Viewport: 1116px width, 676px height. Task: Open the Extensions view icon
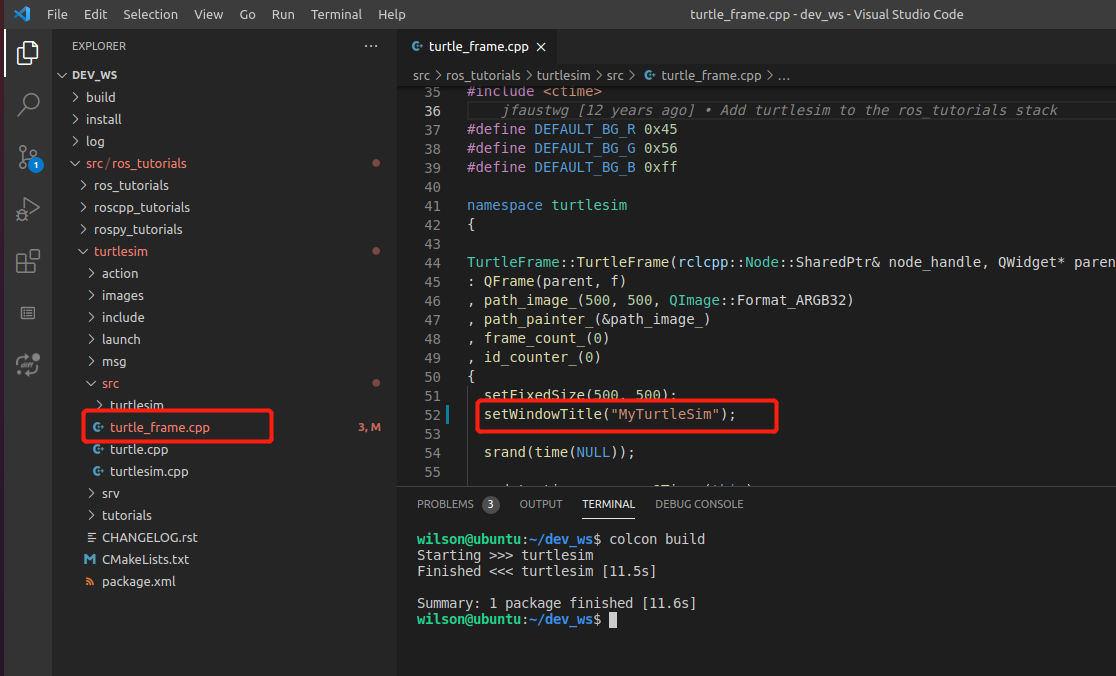(x=28, y=261)
